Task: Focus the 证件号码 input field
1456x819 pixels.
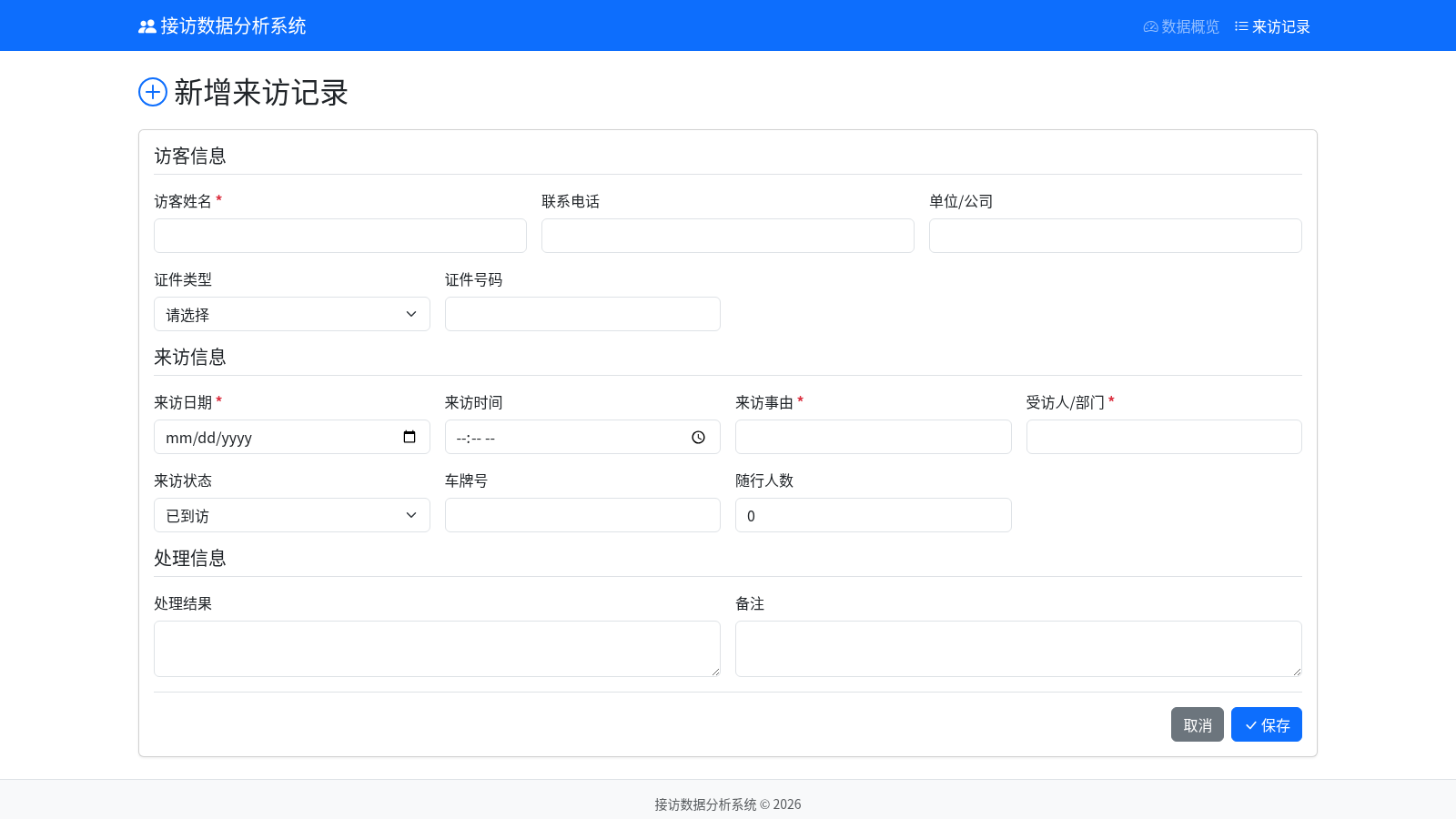Action: pyautogui.click(x=582, y=314)
